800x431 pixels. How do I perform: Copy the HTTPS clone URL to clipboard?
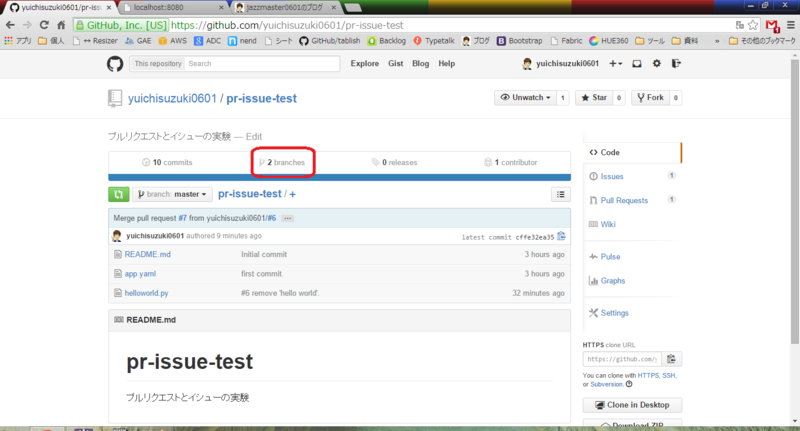click(671, 359)
